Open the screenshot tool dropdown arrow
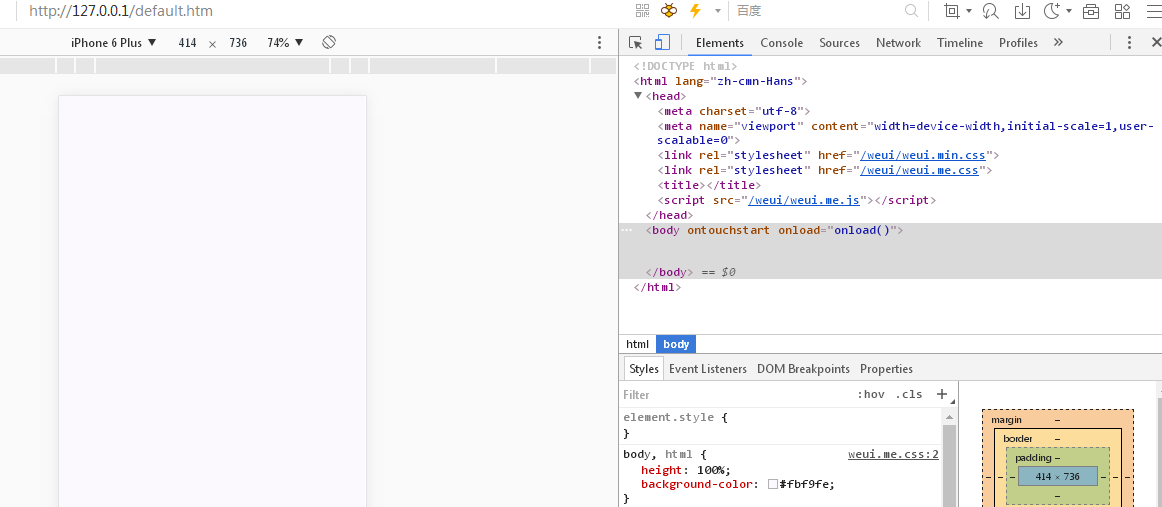 click(x=969, y=11)
